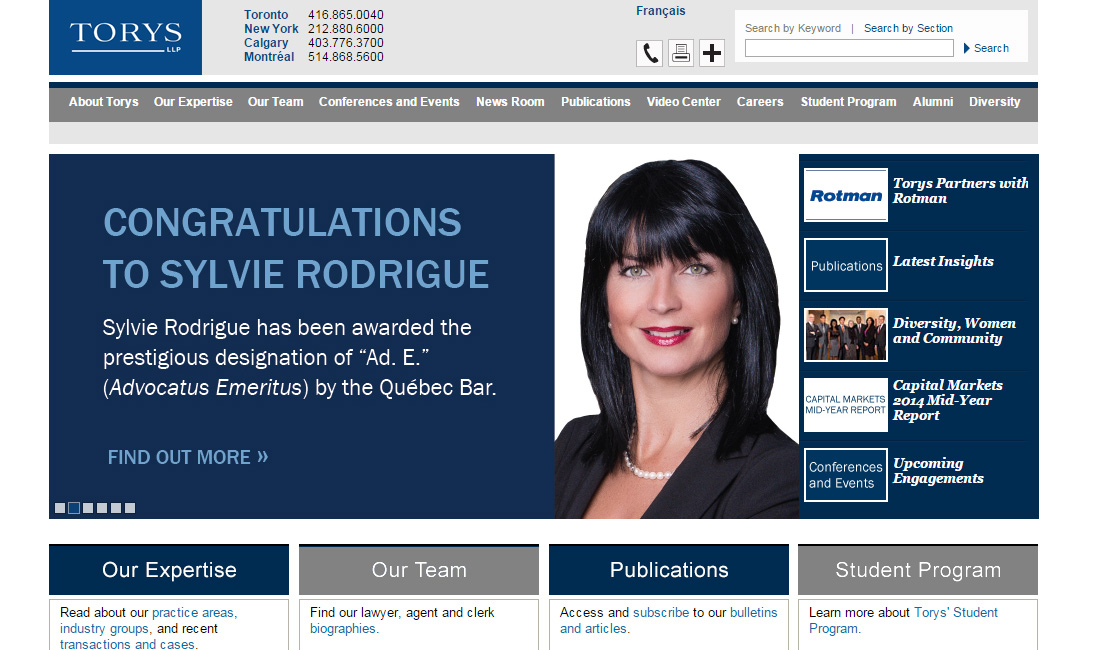Follow the industry groups link
This screenshot has height=650, width=1100.
[x=104, y=629]
